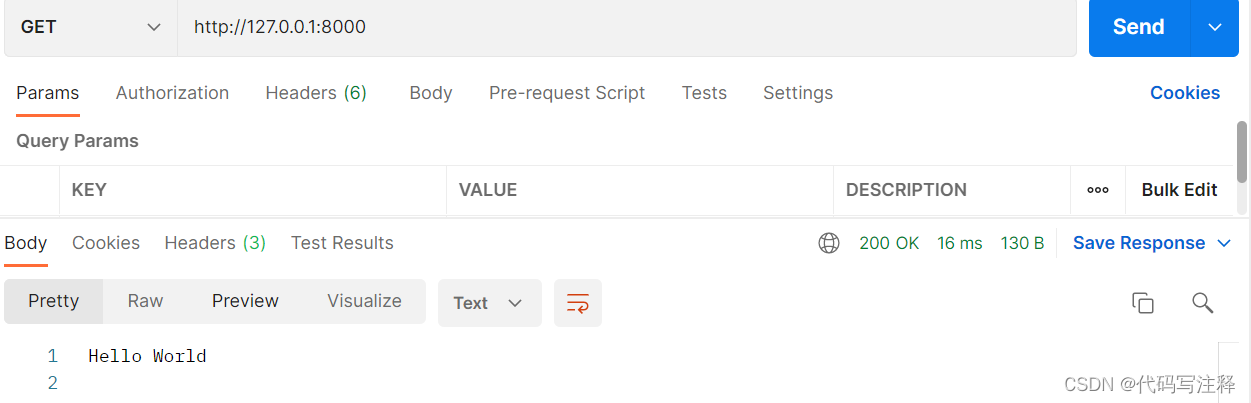View the response Headers (3) tab
The width and height of the screenshot is (1251, 403).
coord(215,243)
